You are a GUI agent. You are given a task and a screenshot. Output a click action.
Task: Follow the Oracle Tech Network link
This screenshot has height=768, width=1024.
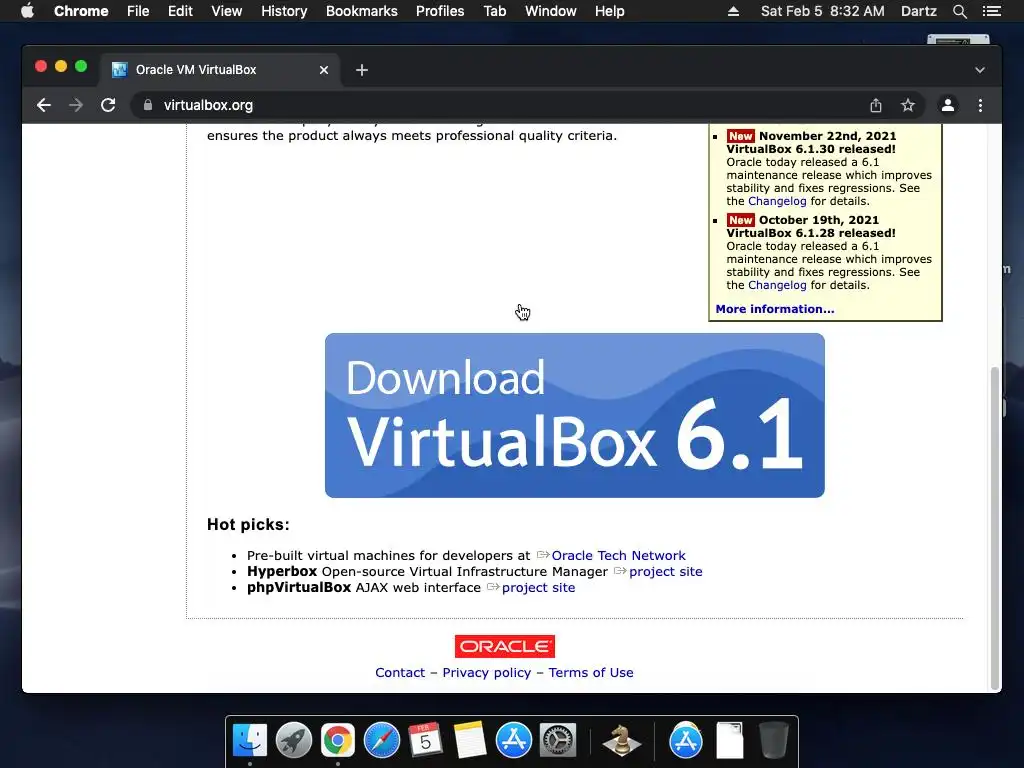coord(618,556)
